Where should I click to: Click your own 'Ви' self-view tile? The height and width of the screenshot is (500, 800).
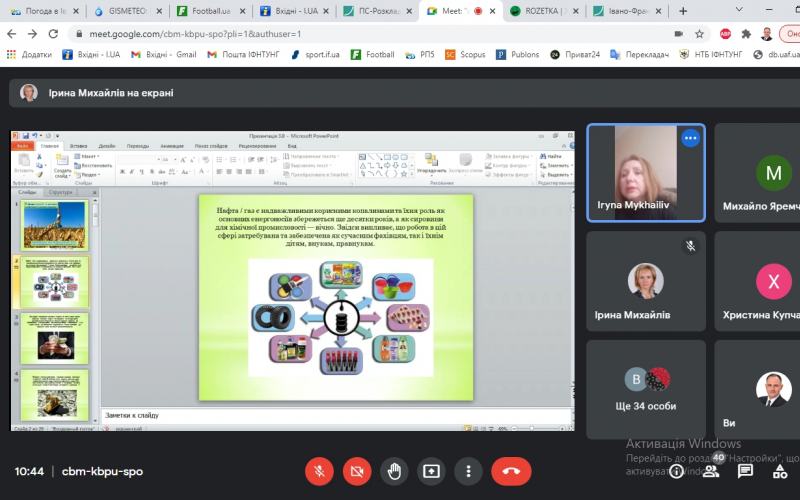point(757,390)
